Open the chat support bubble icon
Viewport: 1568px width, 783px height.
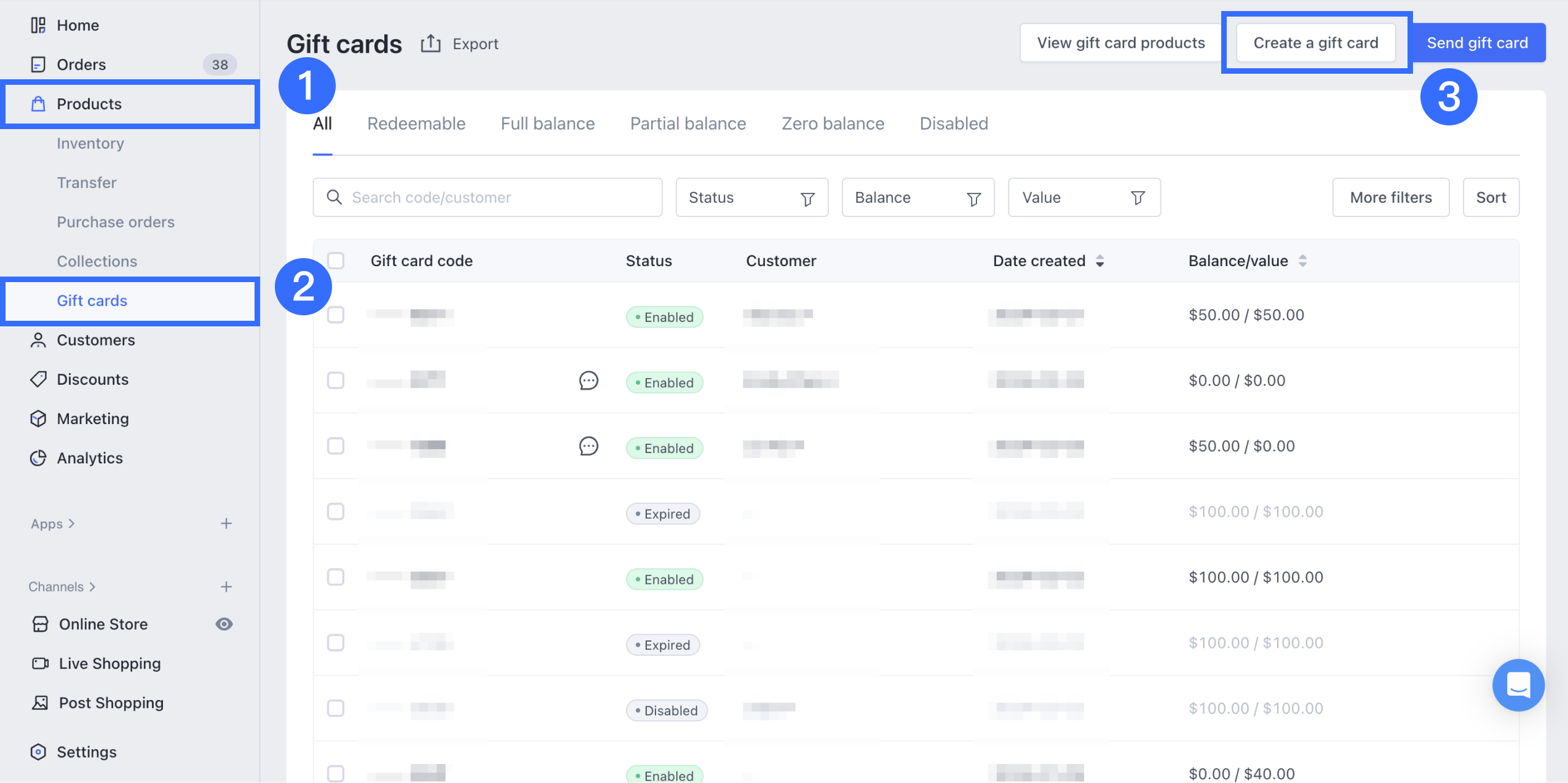[x=1518, y=685]
